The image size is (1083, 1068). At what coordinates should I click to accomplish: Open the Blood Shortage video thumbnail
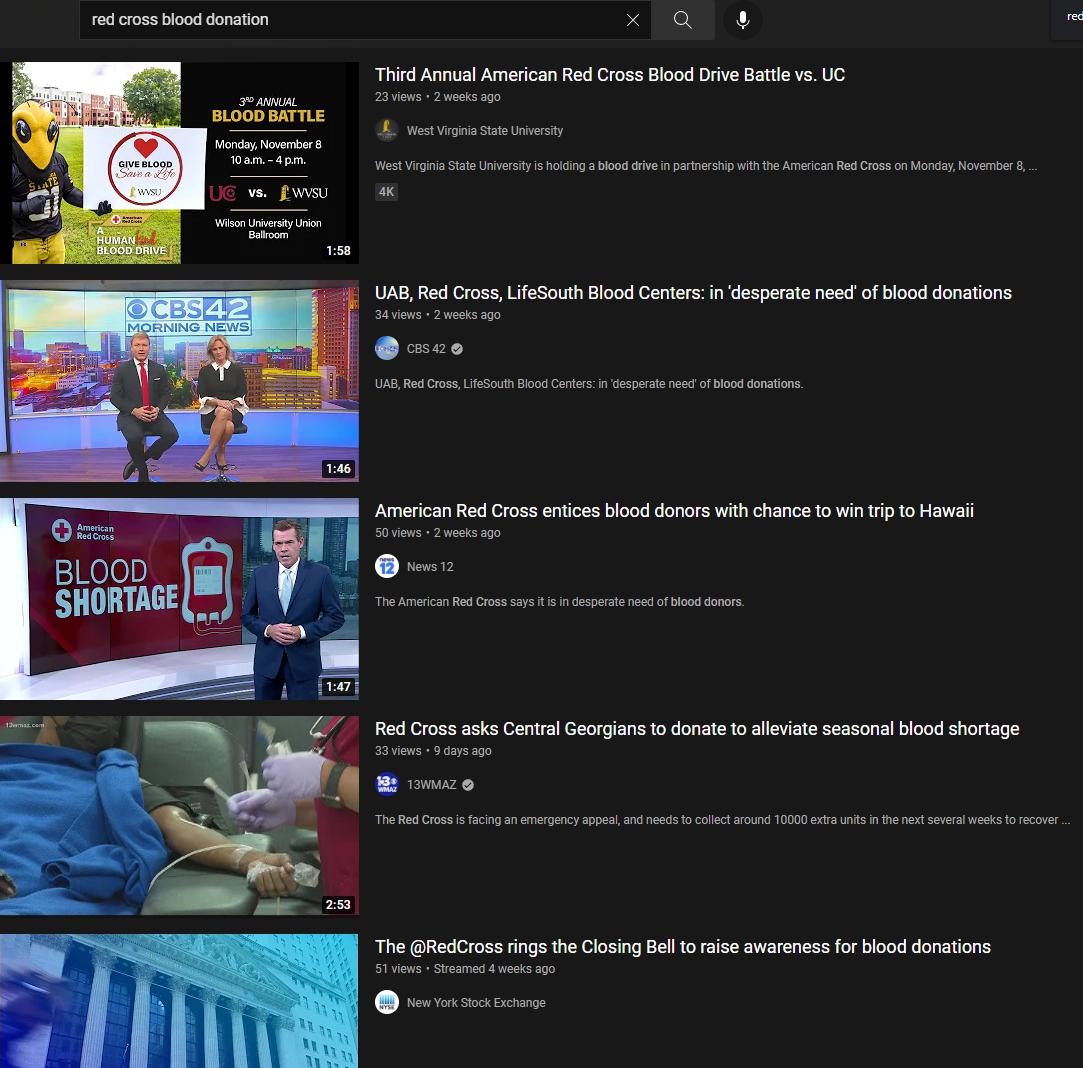180,599
